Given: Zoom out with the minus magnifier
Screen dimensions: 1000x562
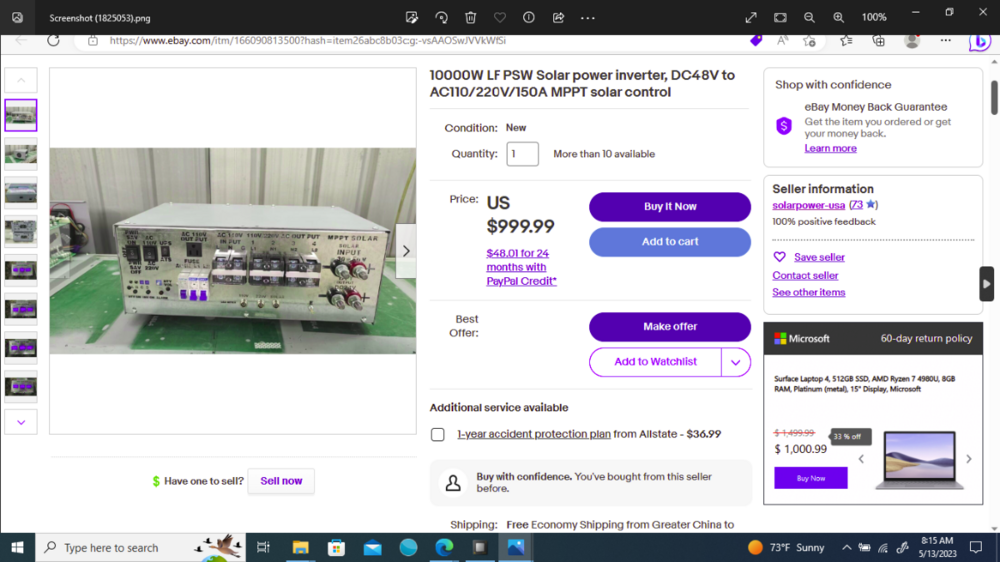Looking at the screenshot, I should tap(809, 18).
